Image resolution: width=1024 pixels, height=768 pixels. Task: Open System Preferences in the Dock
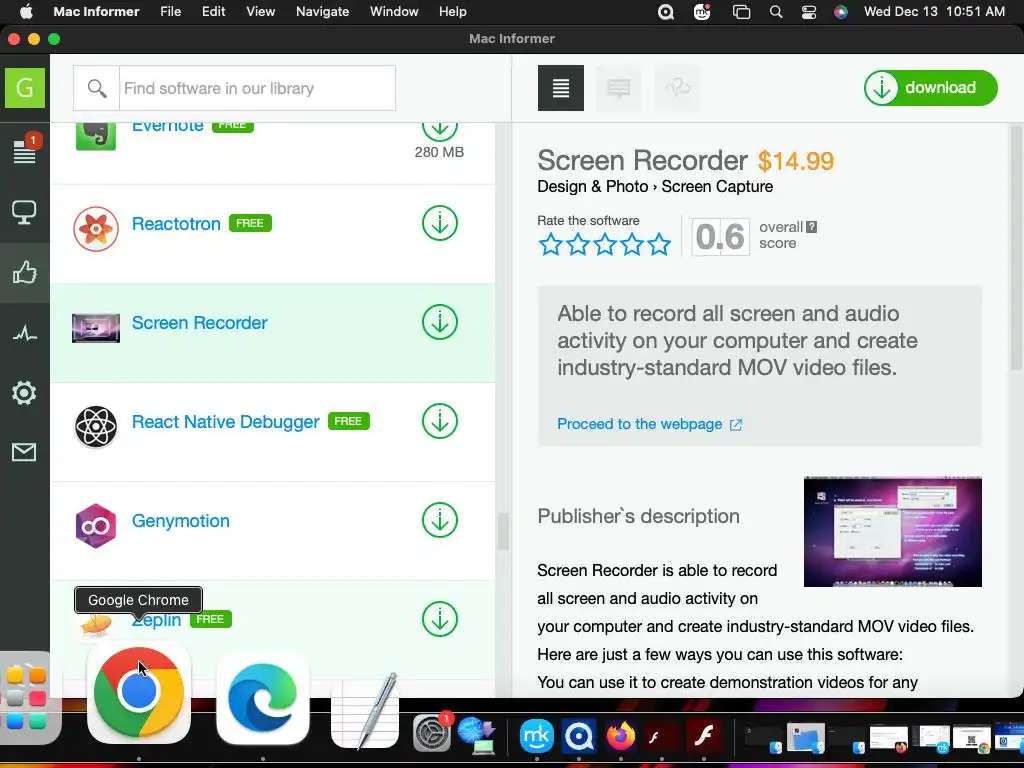[x=432, y=735]
